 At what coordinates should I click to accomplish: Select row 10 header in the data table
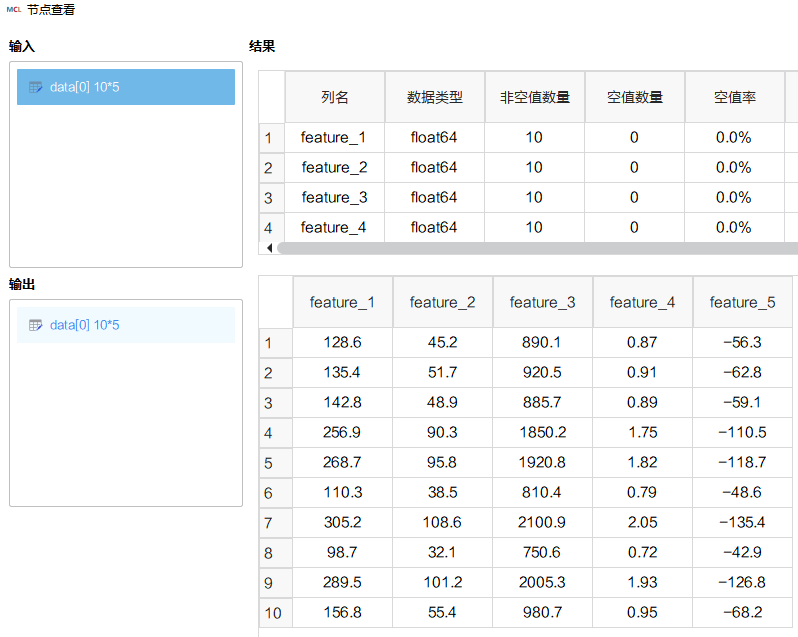pyautogui.click(x=275, y=613)
